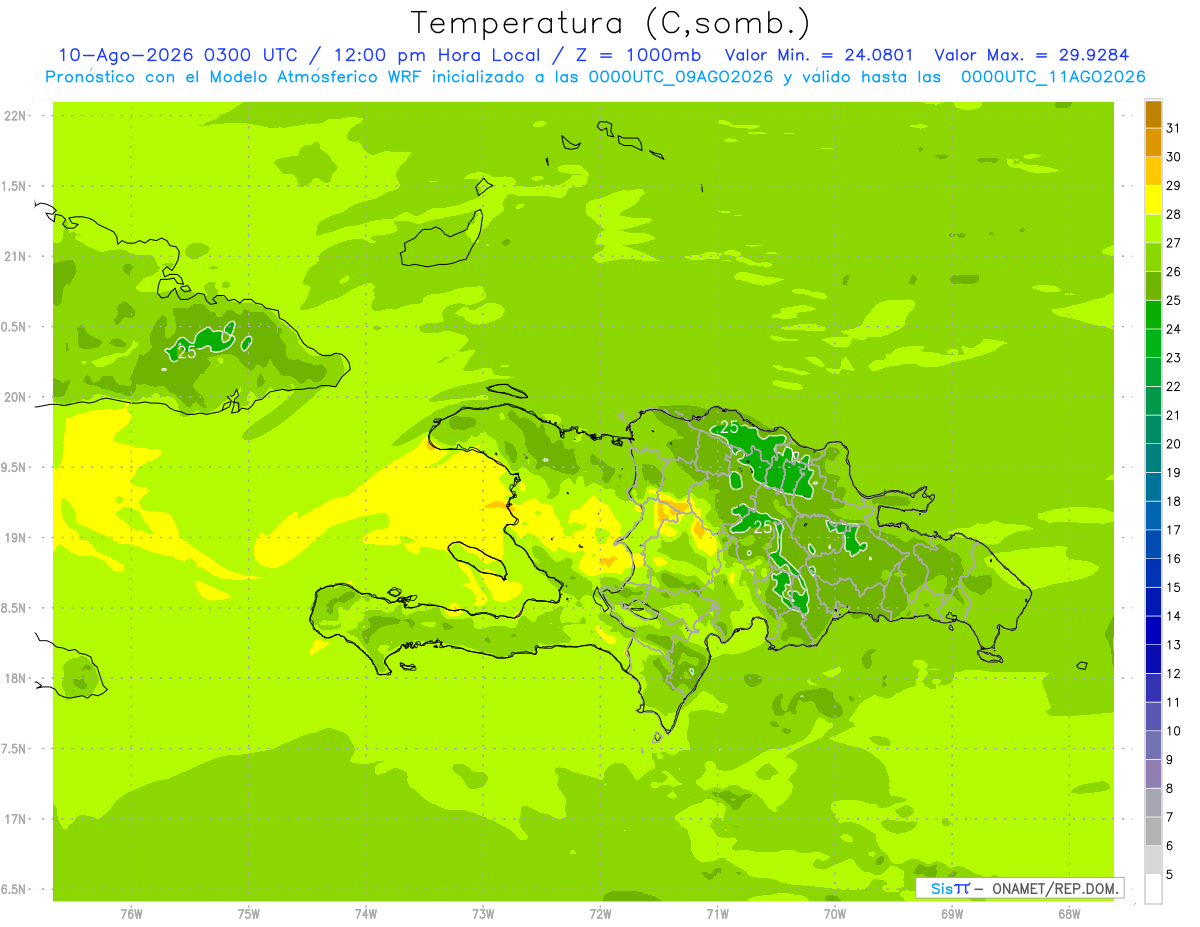
Task: Click the "6.5N" latitude label
Action: click(15, 890)
